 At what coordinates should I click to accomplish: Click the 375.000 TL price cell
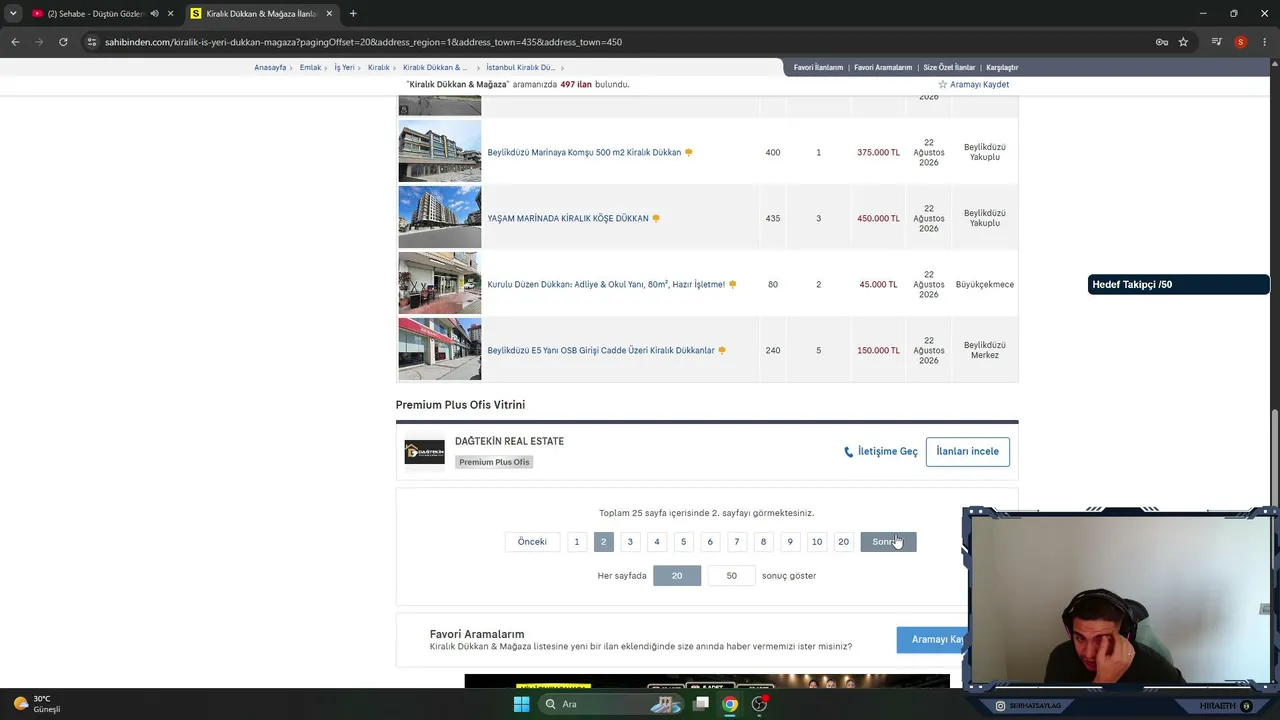[878, 152]
